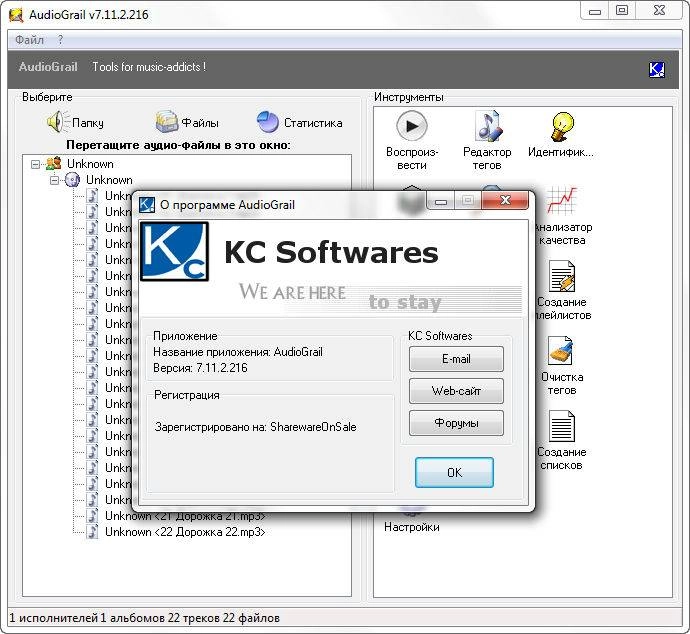Viewport: 690px width, 634px height.
Task: Collapse the Unknown artist tree node
Action: (35, 164)
